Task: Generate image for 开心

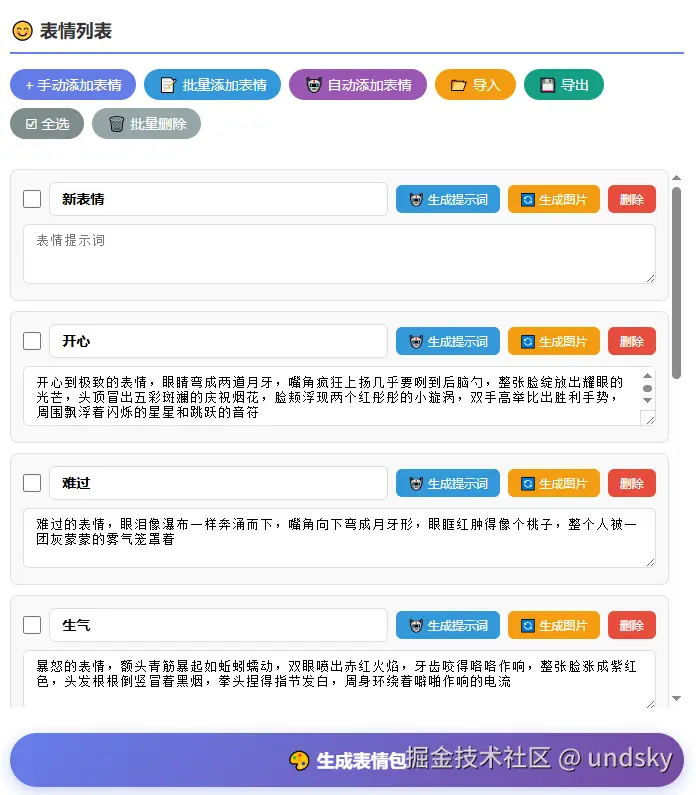Action: coord(554,341)
